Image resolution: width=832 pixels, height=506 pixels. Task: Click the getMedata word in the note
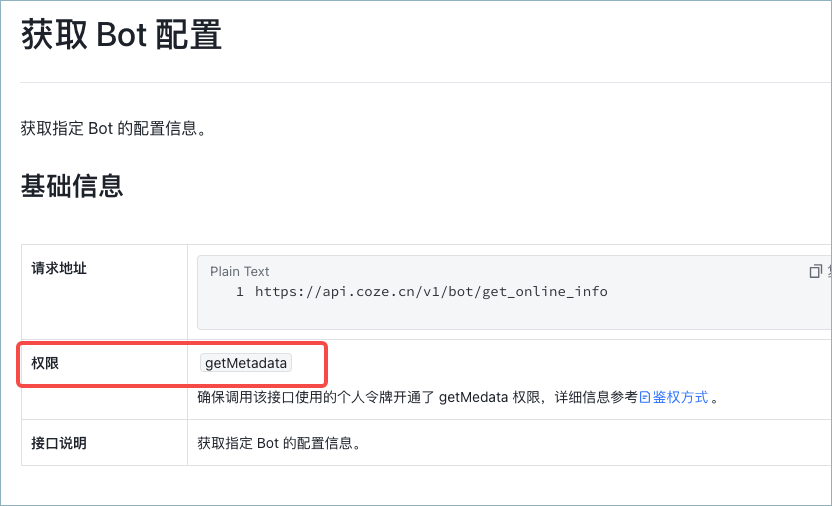tap(473, 397)
